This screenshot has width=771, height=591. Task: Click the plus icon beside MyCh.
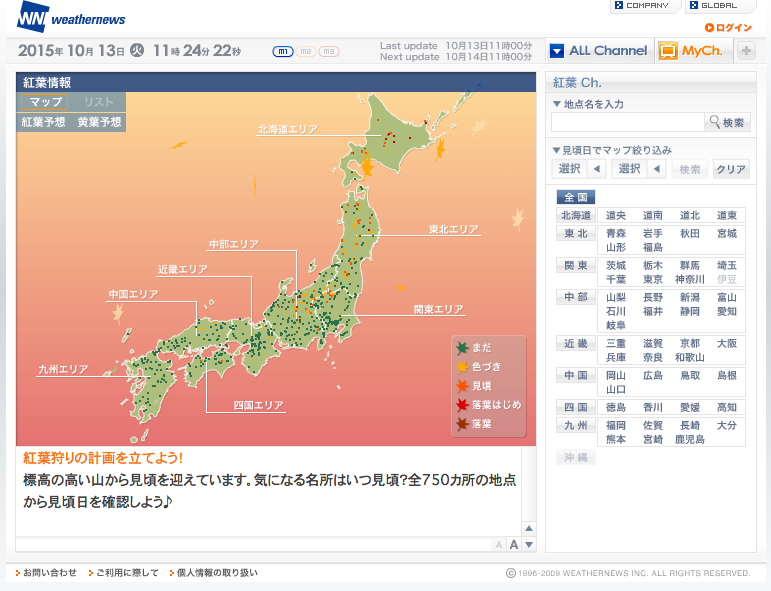[746, 51]
